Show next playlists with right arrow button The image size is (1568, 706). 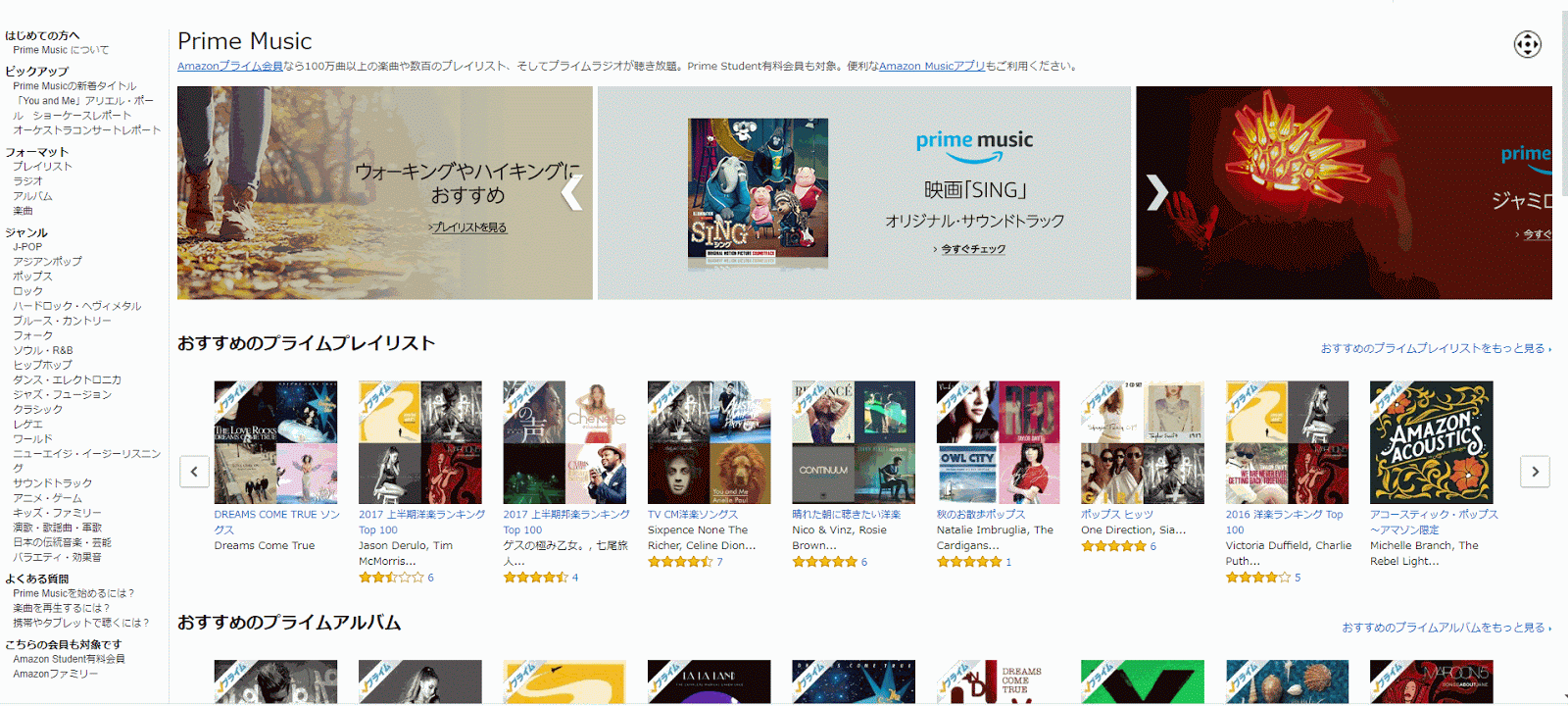point(1535,472)
